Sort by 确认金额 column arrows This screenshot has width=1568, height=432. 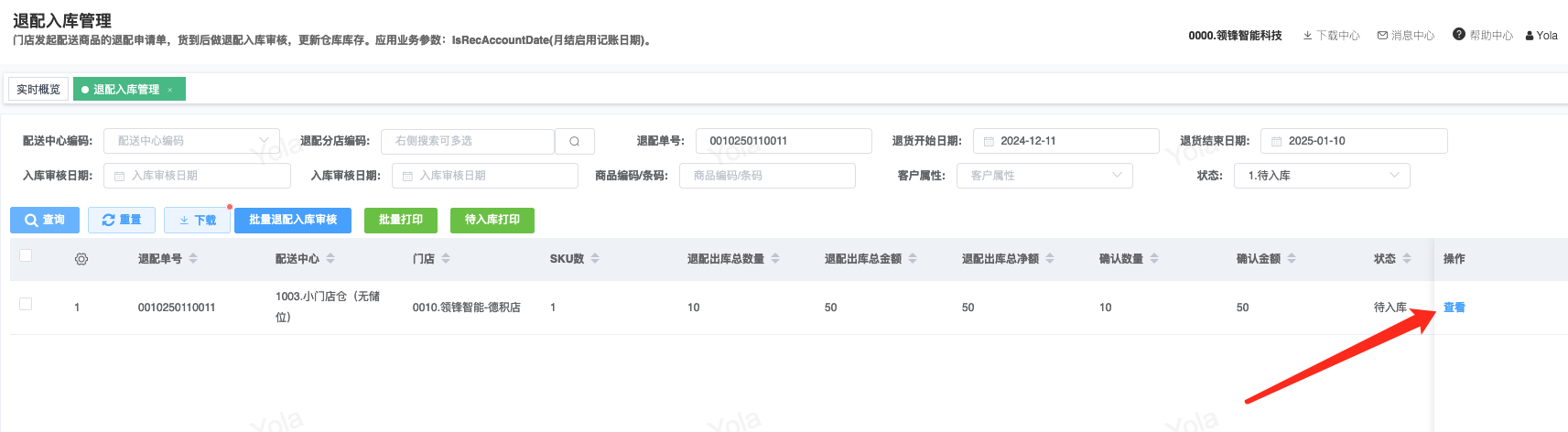(1292, 259)
